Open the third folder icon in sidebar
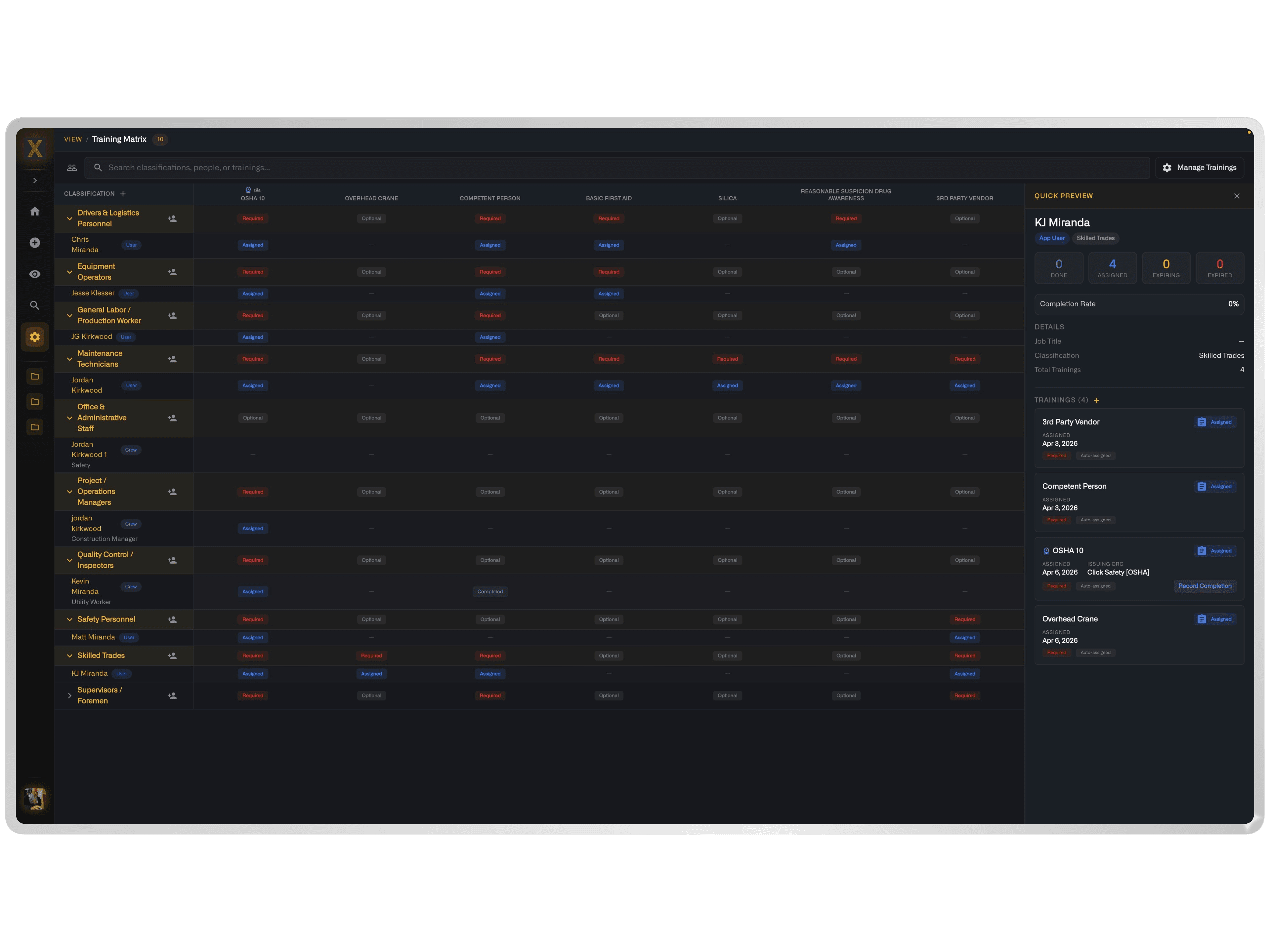The width and height of the screenshot is (1270, 952). click(35, 427)
